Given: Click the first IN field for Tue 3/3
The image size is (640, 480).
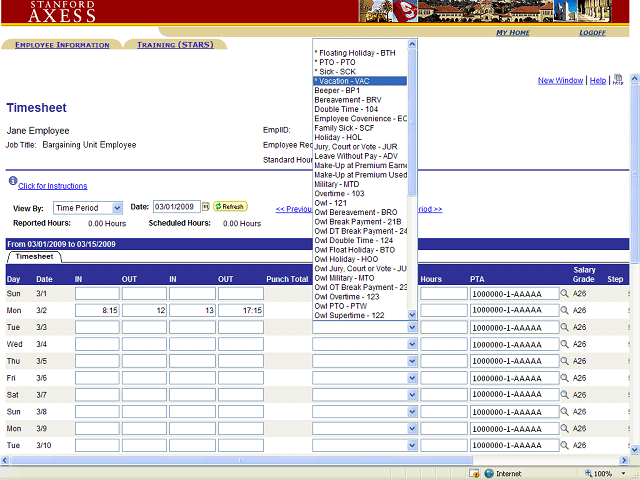Looking at the screenshot, I should point(97,327).
